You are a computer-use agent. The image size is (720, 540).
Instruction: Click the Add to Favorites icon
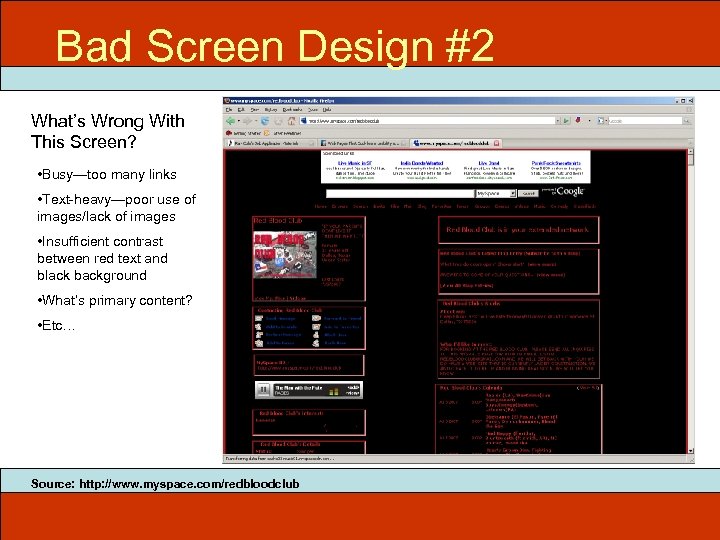[316, 326]
